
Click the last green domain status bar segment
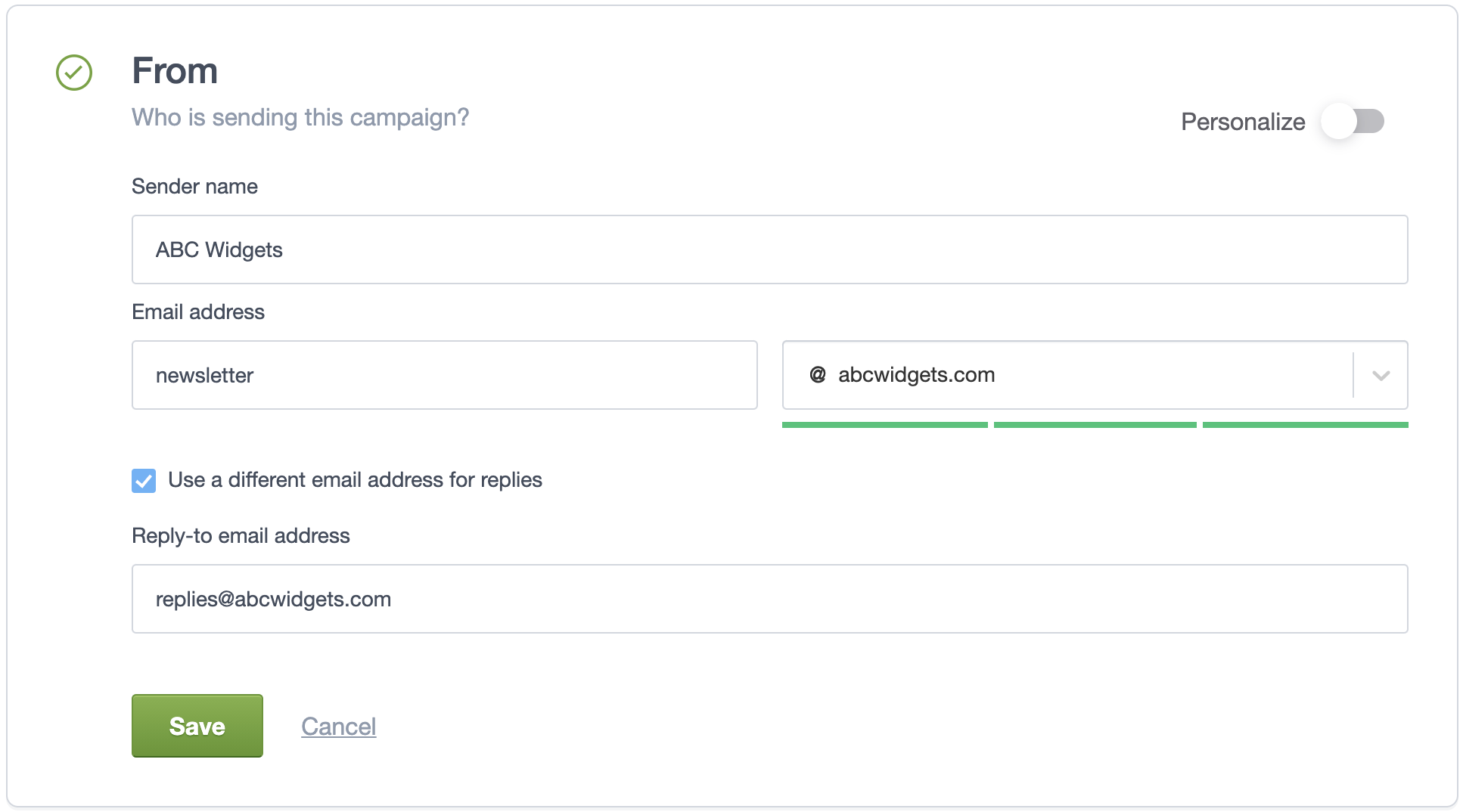click(x=1305, y=425)
